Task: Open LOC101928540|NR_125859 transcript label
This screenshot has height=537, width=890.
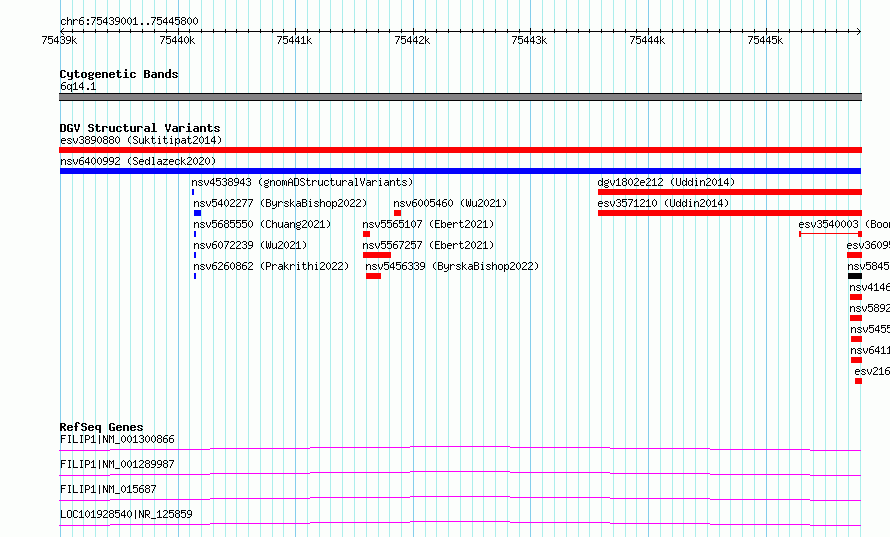Action: (x=126, y=514)
